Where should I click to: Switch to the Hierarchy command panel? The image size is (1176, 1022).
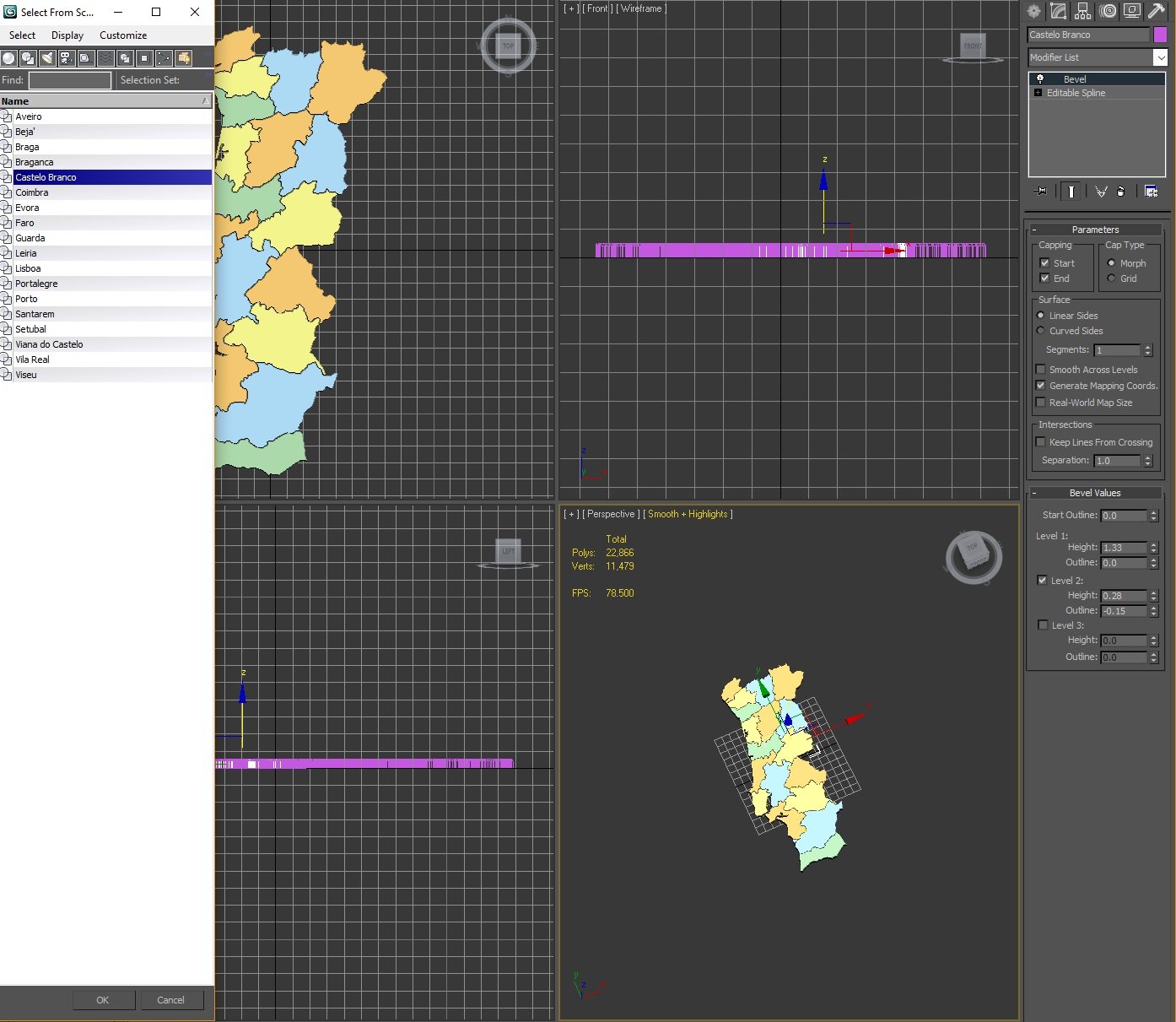pos(1082,12)
